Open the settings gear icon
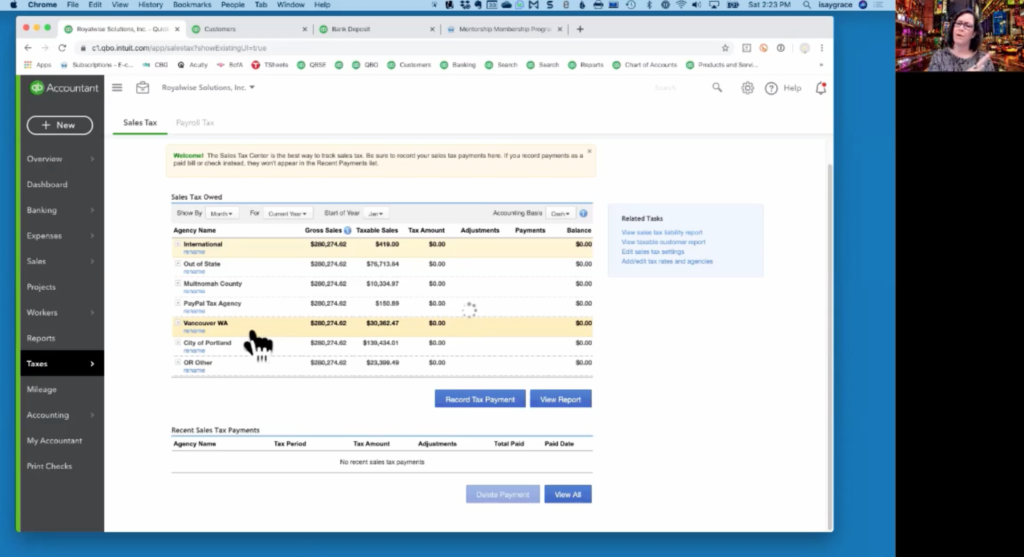Screen dimensions: 1024x557 point(747,88)
